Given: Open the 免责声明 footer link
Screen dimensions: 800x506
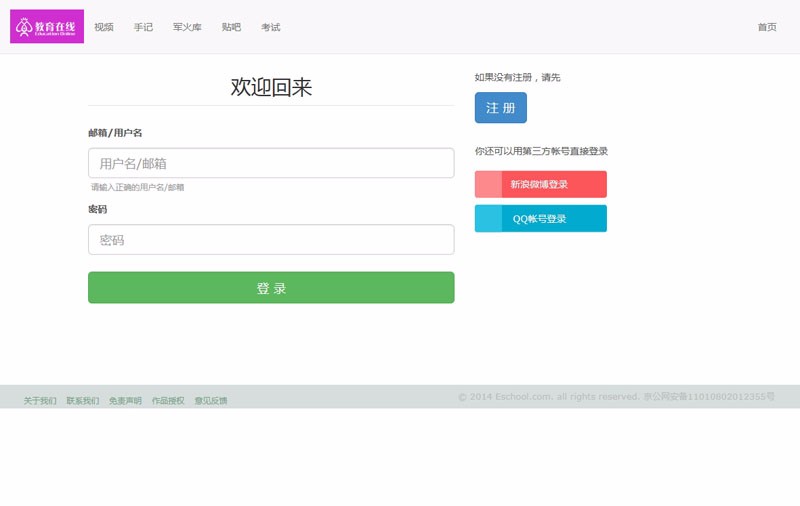Looking at the screenshot, I should tap(125, 400).
